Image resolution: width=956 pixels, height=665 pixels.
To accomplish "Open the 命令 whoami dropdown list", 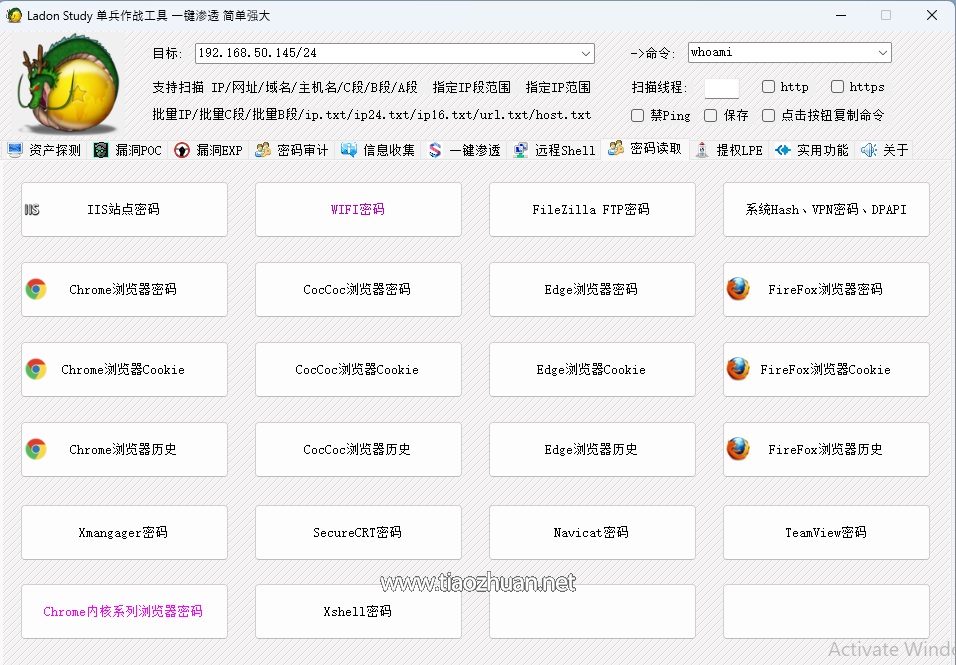I will pos(883,52).
